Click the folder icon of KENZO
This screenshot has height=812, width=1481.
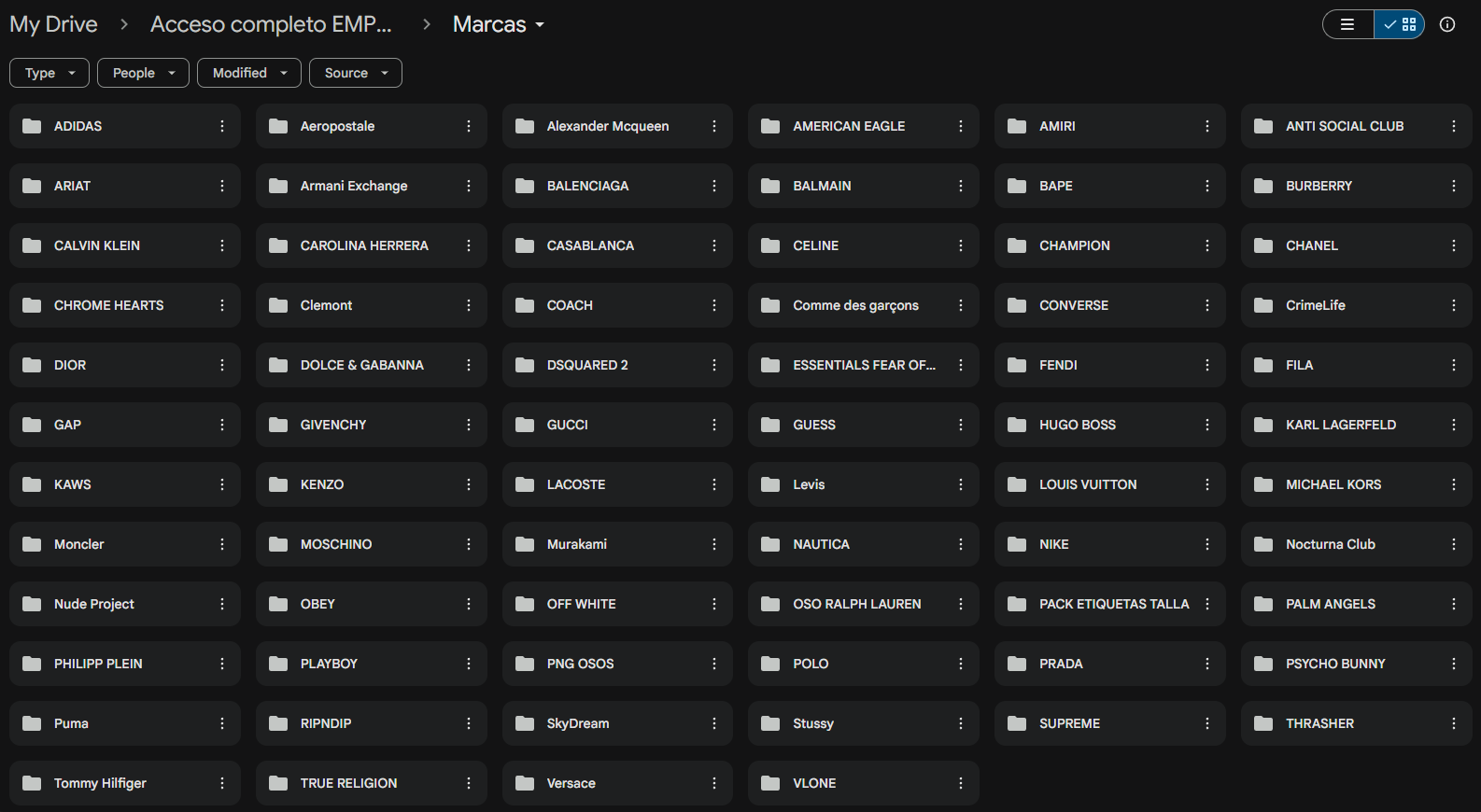tap(278, 484)
